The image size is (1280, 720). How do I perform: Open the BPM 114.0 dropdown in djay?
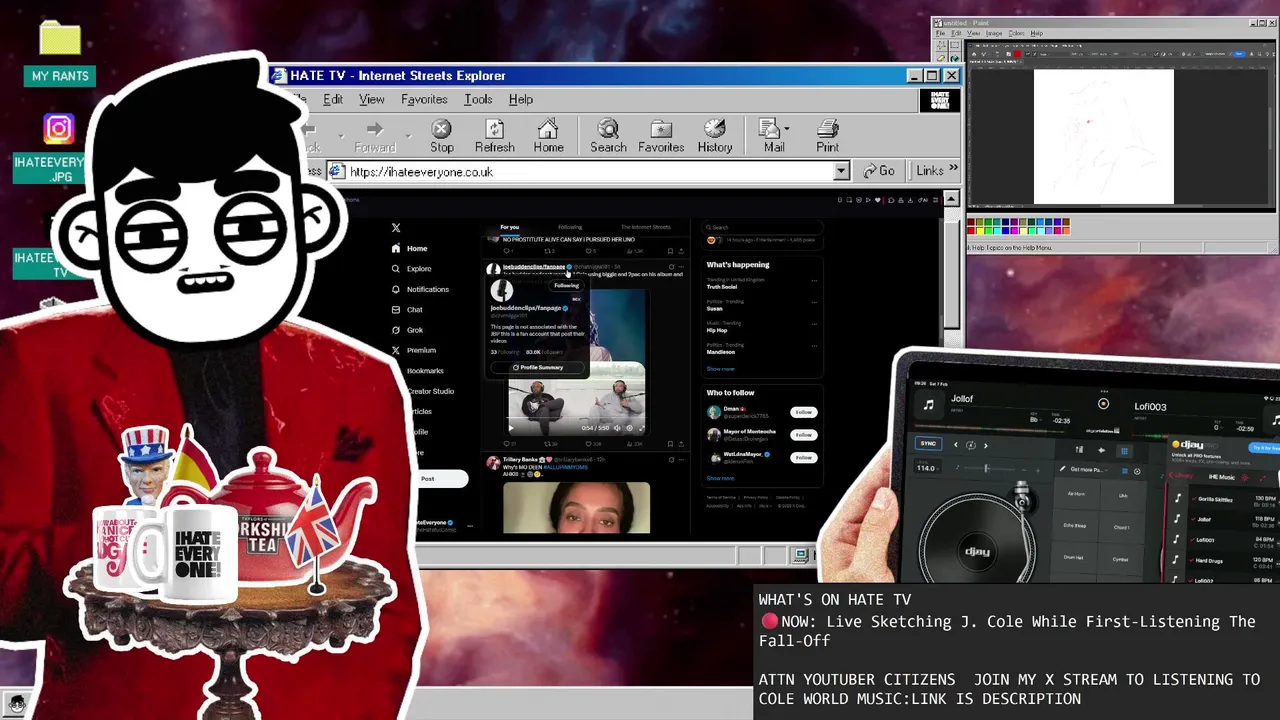[928, 467]
